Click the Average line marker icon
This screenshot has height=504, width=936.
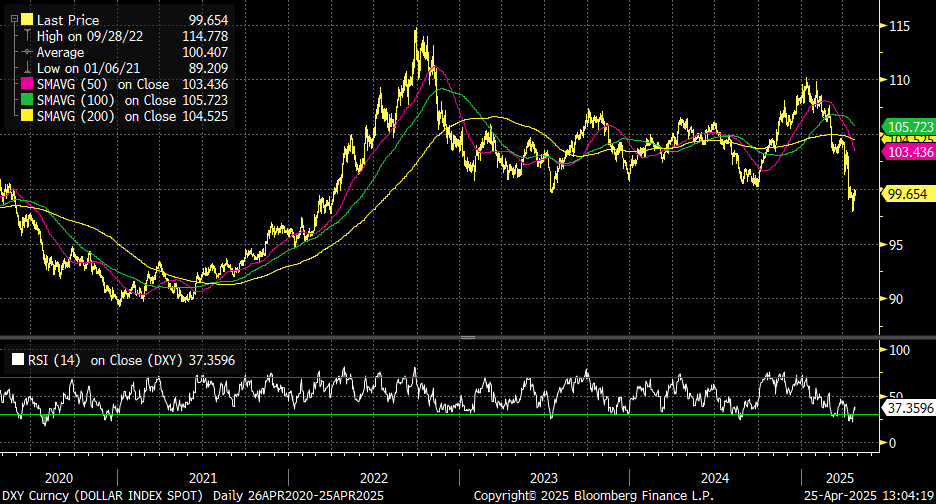point(27,52)
